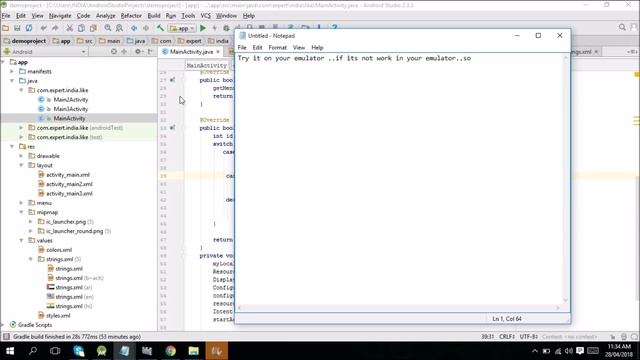Click the Copy toolbar icon
This screenshot has width=640, height=360.
coord(81,28)
